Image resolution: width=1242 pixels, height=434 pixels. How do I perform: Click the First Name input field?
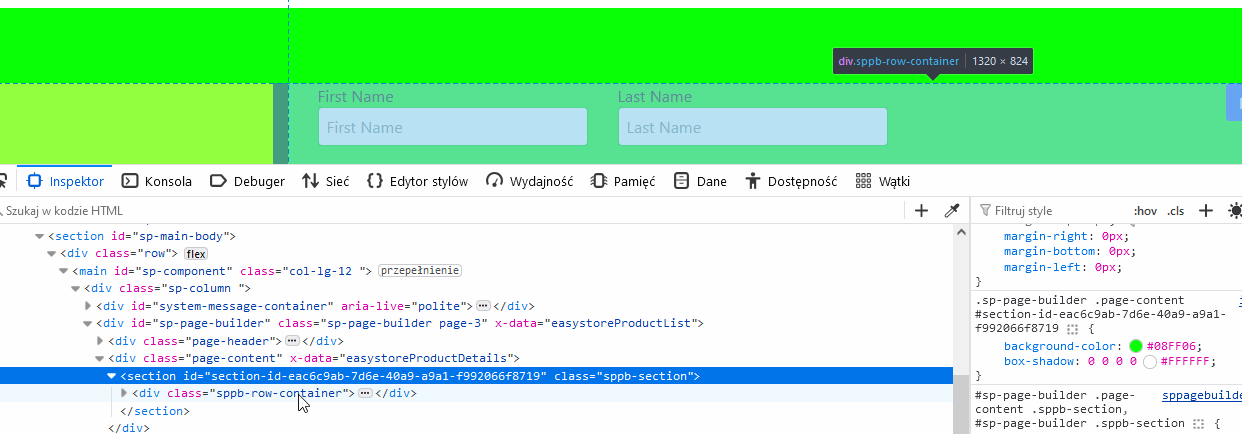pyautogui.click(x=452, y=127)
